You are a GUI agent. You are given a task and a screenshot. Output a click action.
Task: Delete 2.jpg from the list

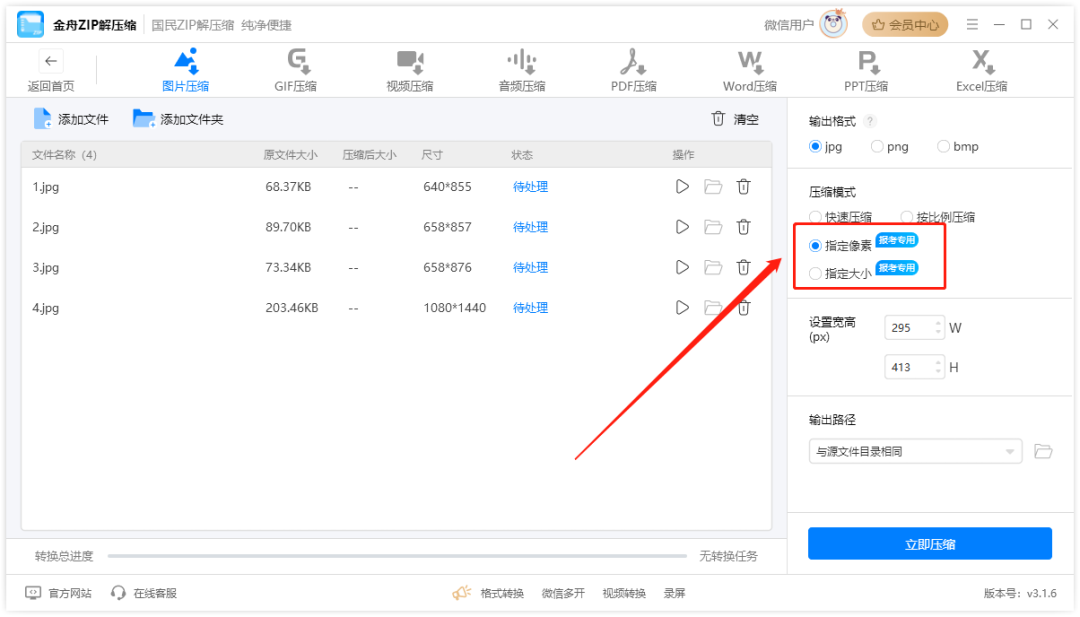click(743, 227)
